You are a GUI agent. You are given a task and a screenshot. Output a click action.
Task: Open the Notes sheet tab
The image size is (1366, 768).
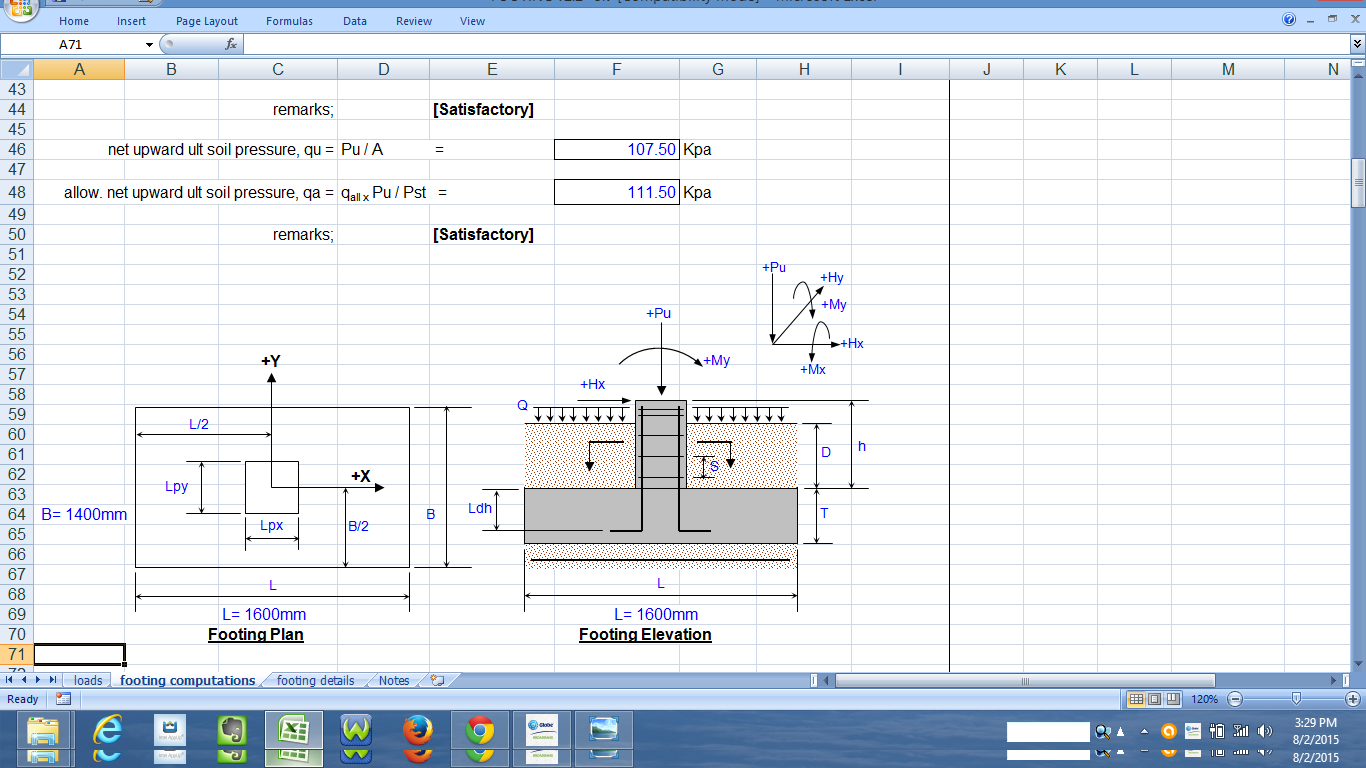393,680
